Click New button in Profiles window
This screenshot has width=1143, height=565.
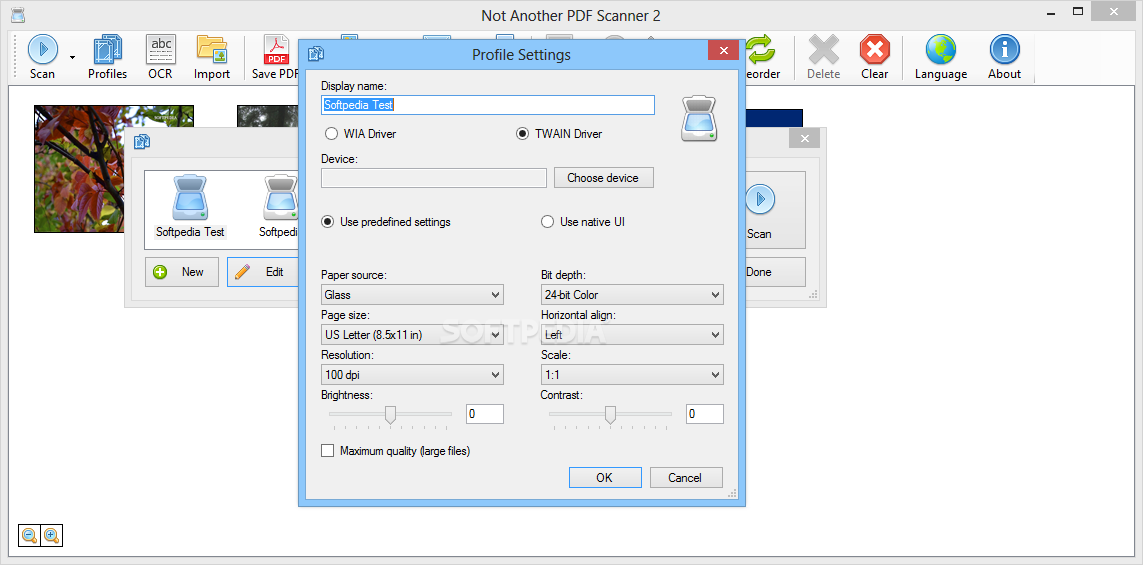click(182, 272)
